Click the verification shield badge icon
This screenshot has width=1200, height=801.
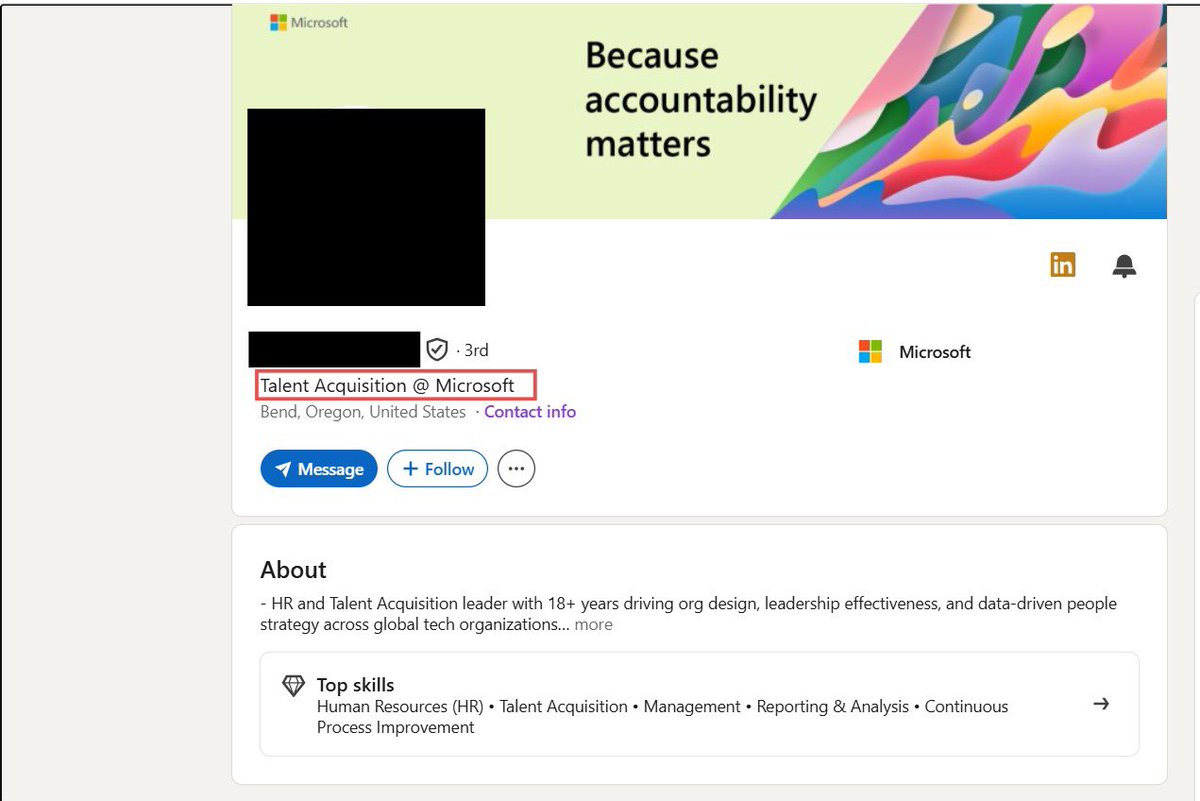point(436,349)
